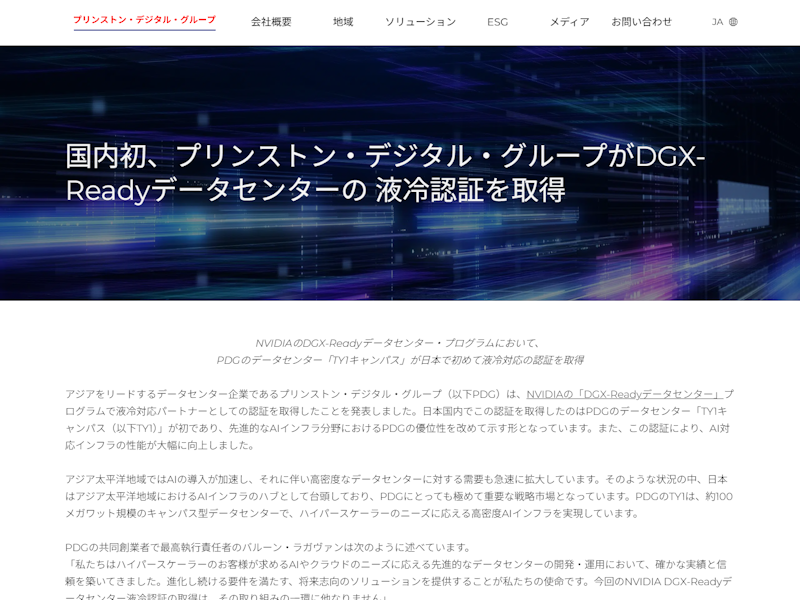Click the sentence PDGの共同創業者で最高執行責任者のバルーン・ラガヴァン

click(268, 547)
